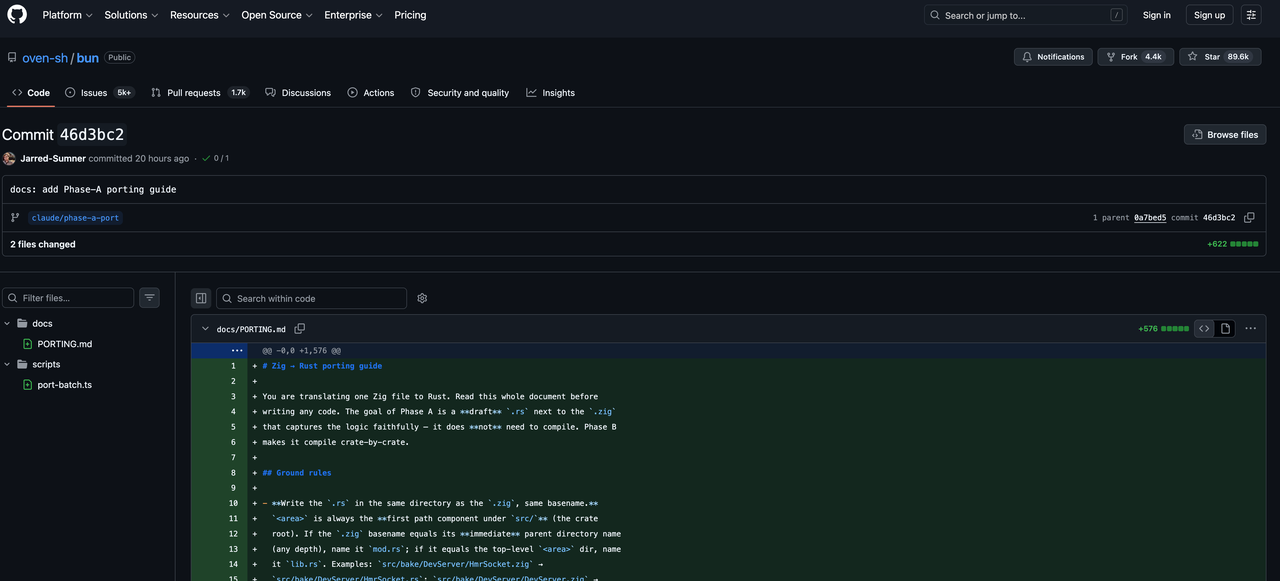Image resolution: width=1280 pixels, height=581 pixels.
Task: Select PORTING.md in the file tree
Action: tap(65, 344)
